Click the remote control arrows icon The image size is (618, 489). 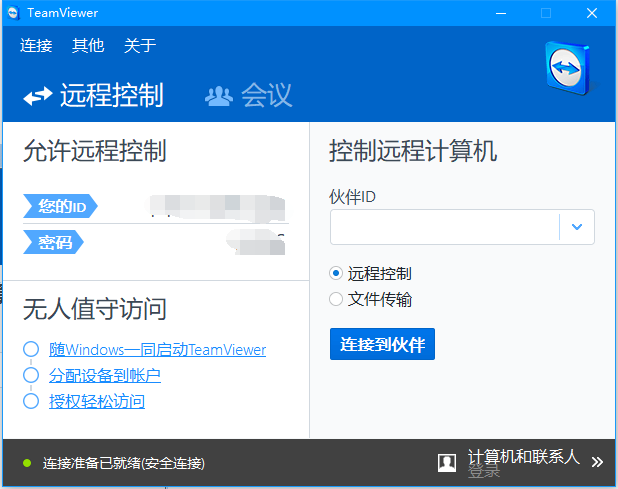[x=38, y=96]
